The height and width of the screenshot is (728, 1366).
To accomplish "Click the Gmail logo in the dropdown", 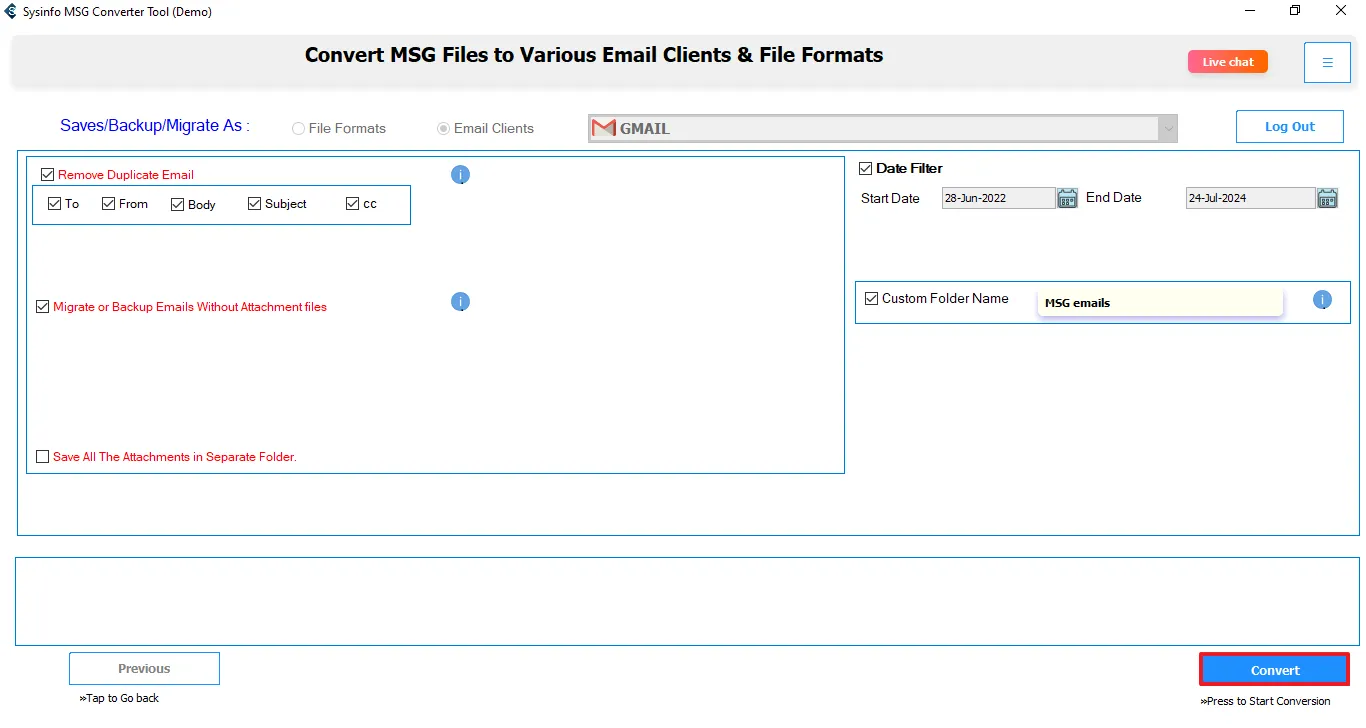I will point(603,128).
